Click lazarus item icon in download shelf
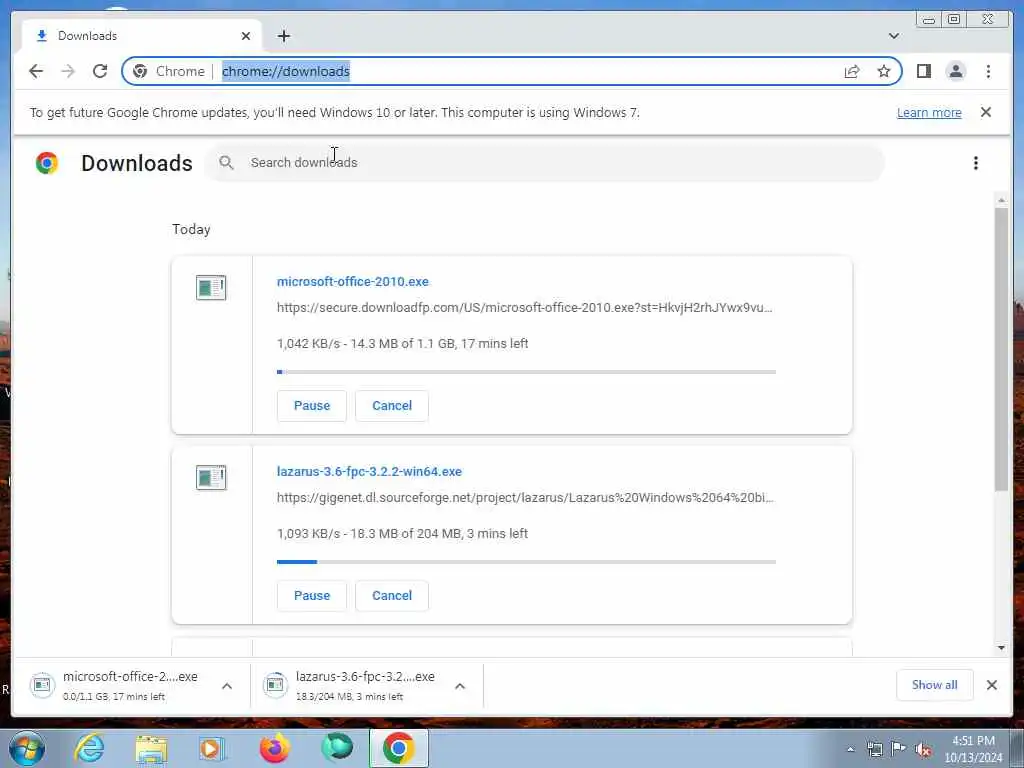Screen dimensions: 1024x768 (275, 685)
